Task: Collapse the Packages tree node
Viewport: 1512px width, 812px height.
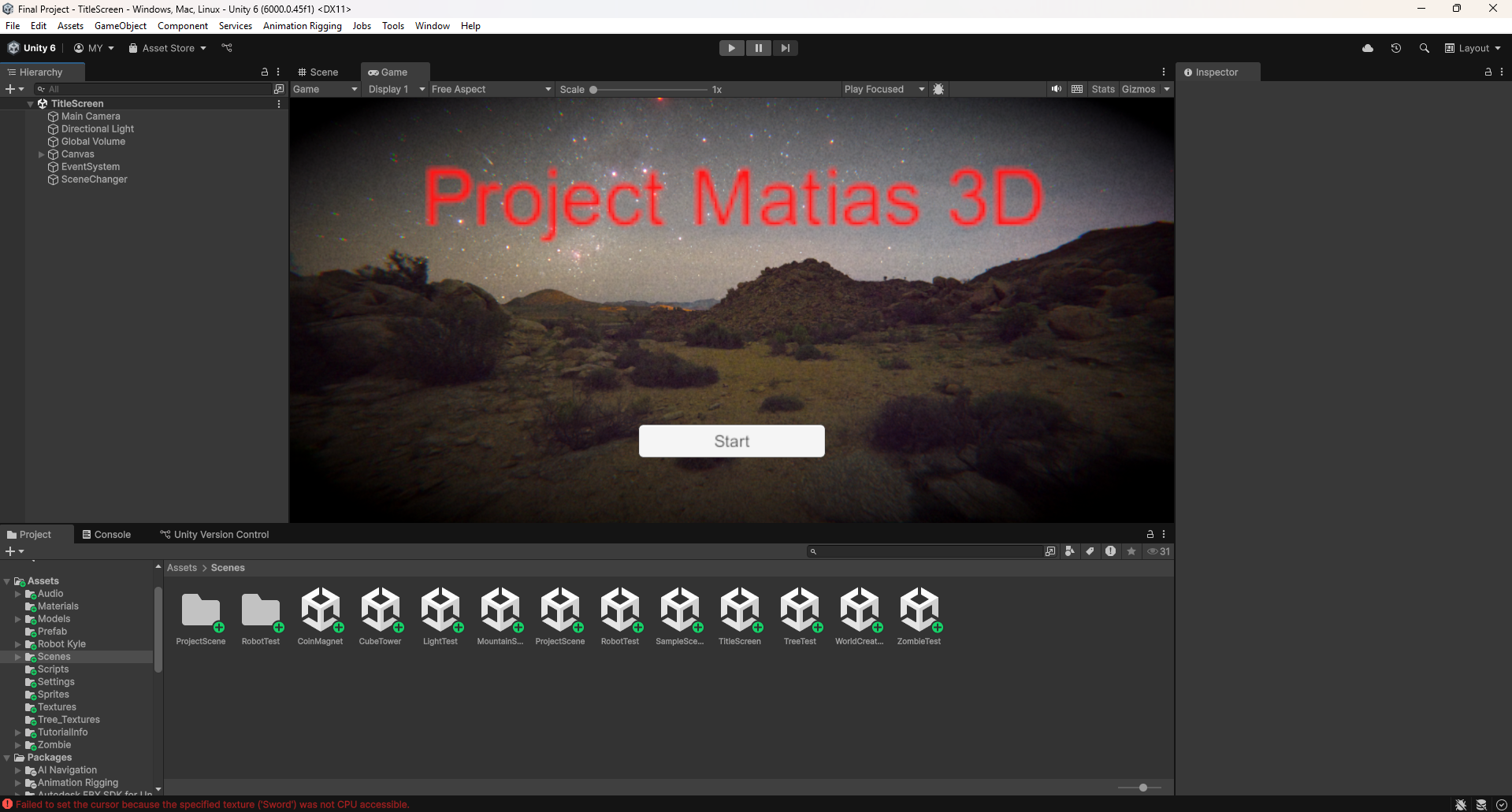Action: pos(7,758)
